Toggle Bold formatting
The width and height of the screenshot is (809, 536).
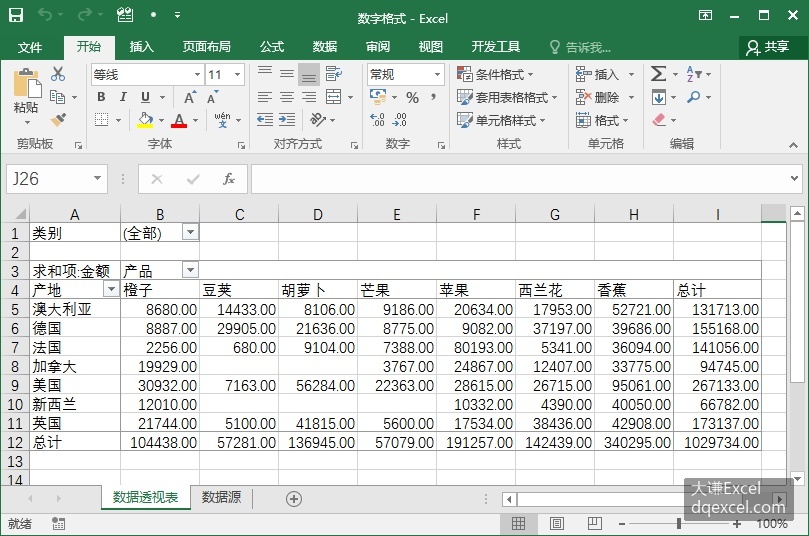tap(101, 97)
